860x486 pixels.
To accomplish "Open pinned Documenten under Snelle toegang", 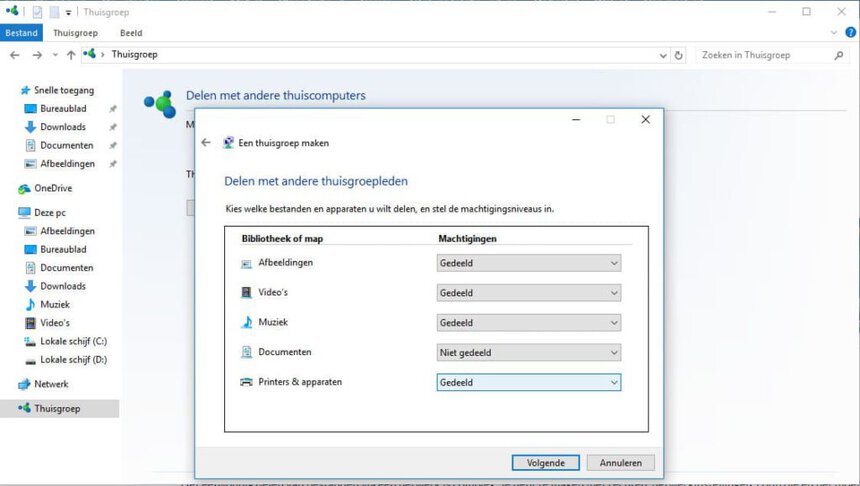I will (x=66, y=145).
